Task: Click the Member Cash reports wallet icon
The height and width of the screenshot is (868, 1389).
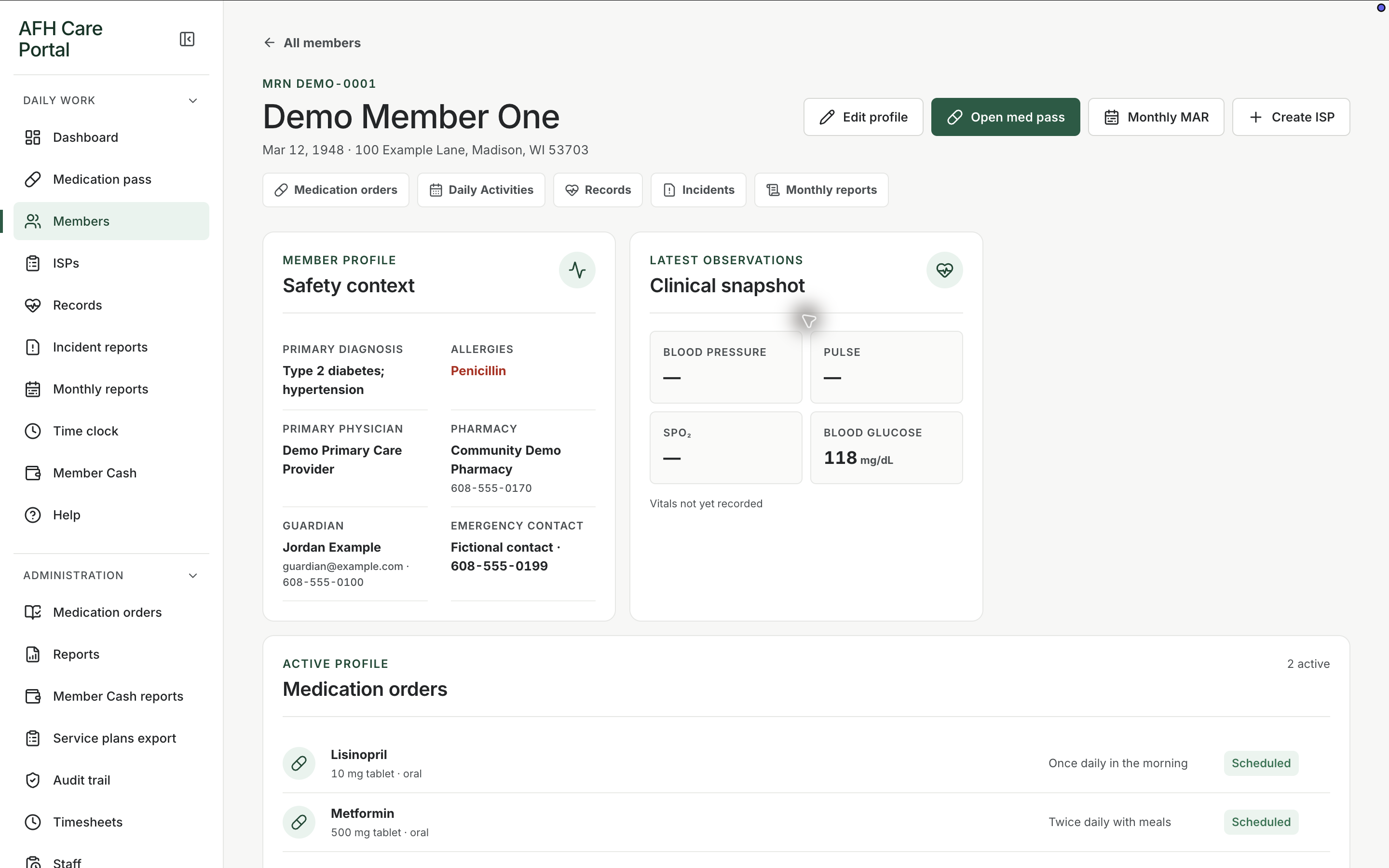Action: 33,696
